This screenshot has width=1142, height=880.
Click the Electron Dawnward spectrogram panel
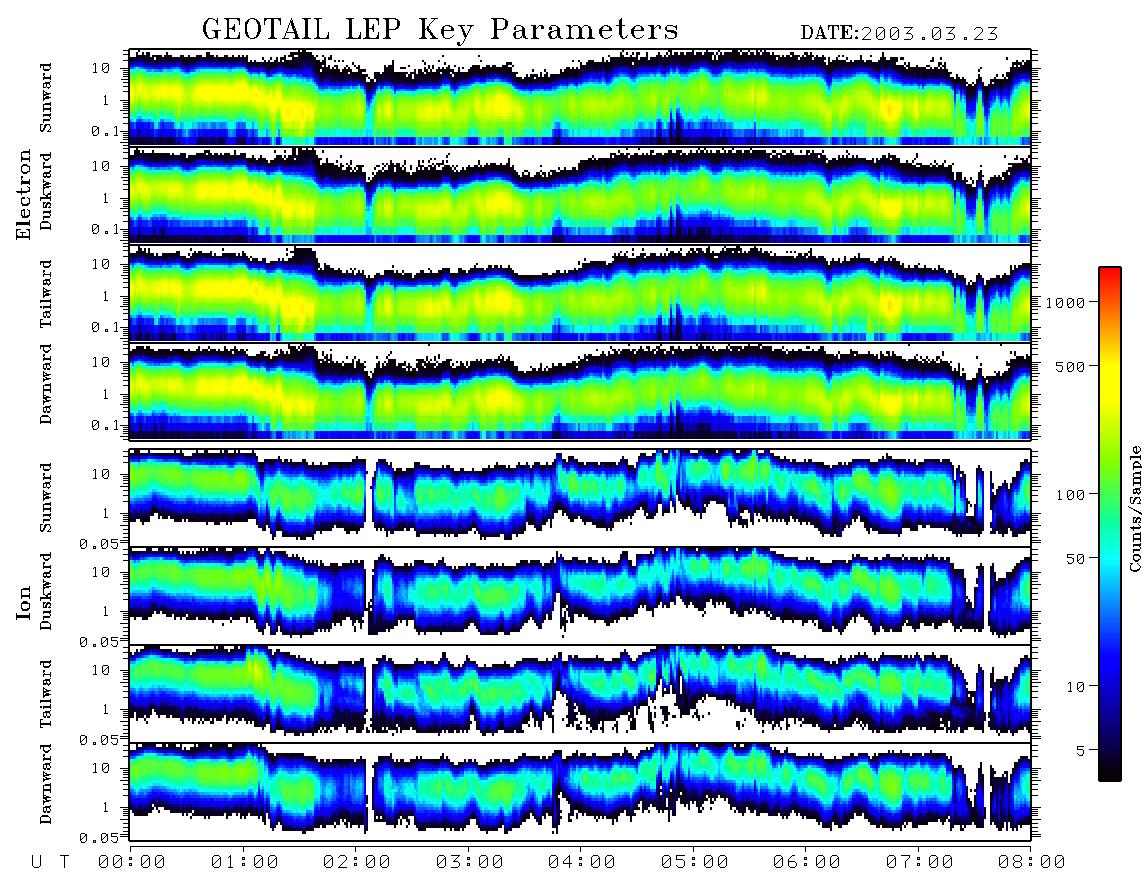[x=580, y=391]
